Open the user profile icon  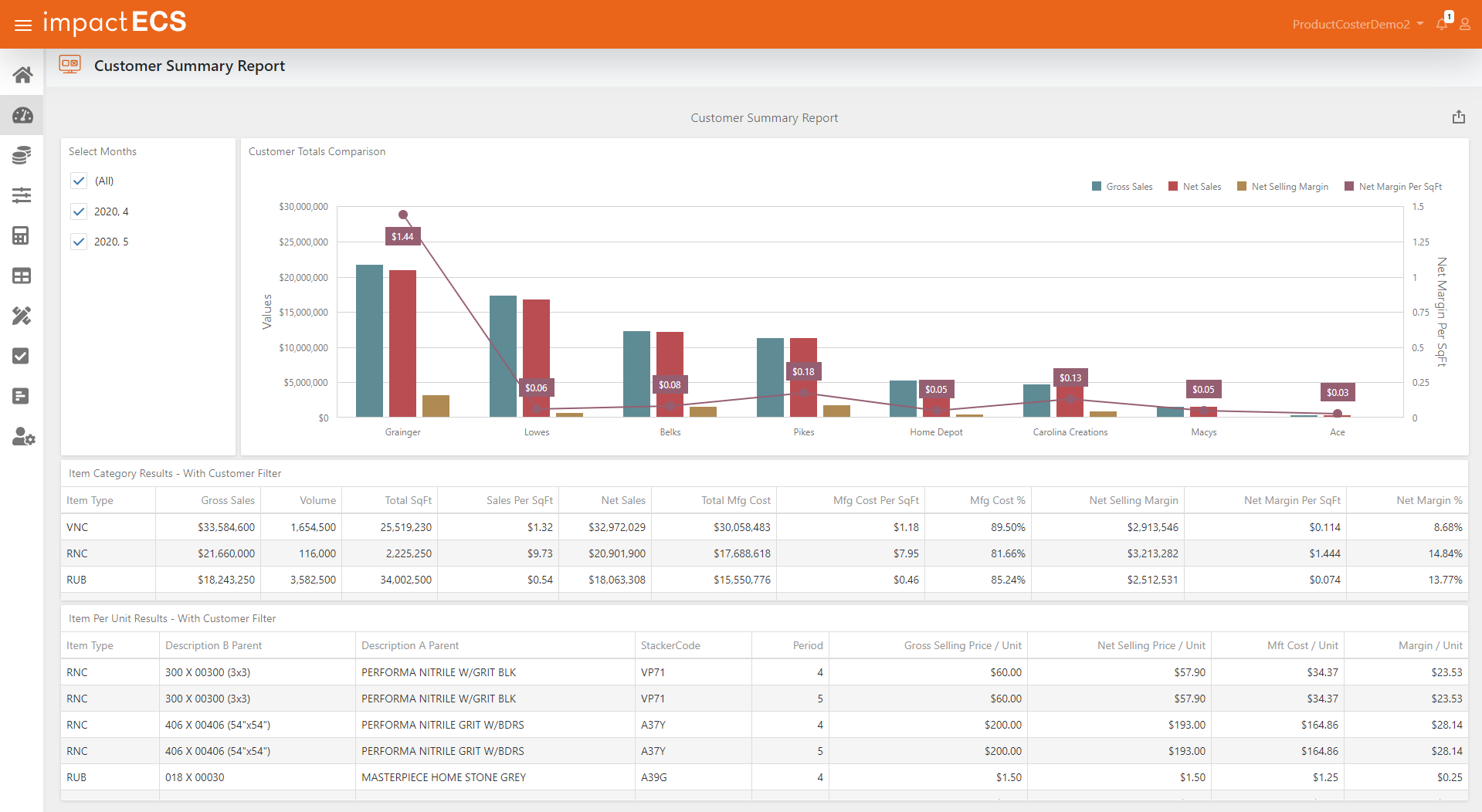(1464, 24)
